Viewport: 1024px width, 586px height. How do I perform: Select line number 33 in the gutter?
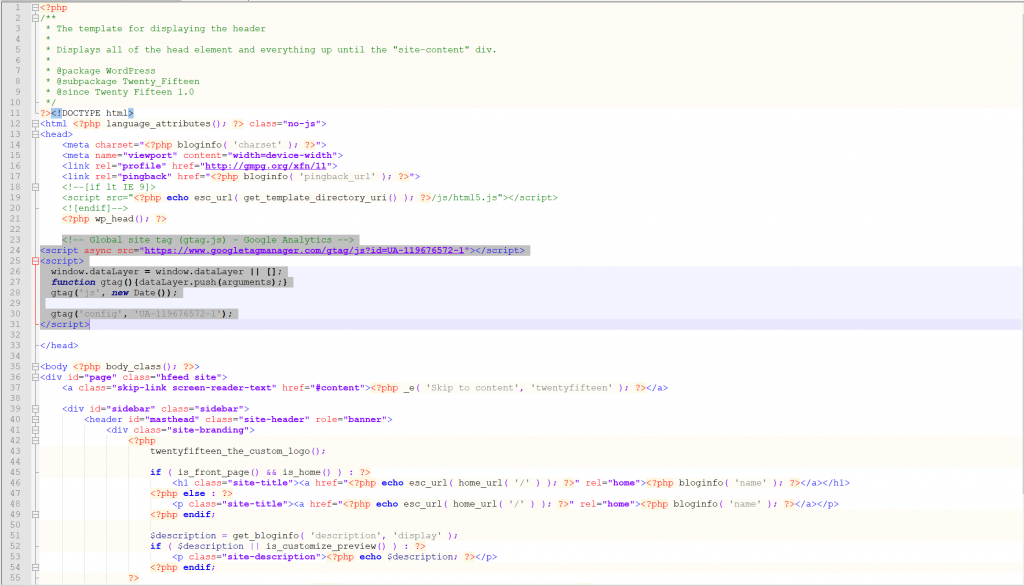coord(14,345)
